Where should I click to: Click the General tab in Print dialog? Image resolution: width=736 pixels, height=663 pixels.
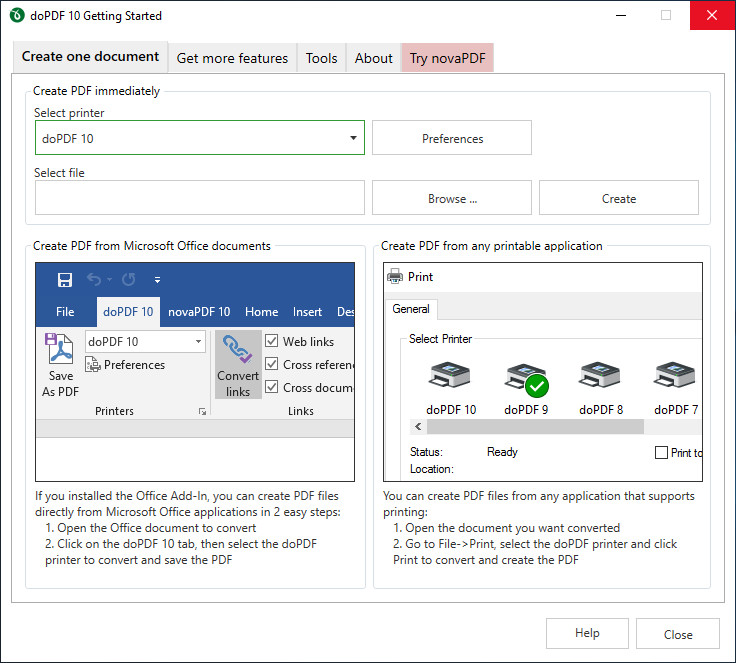click(x=411, y=309)
